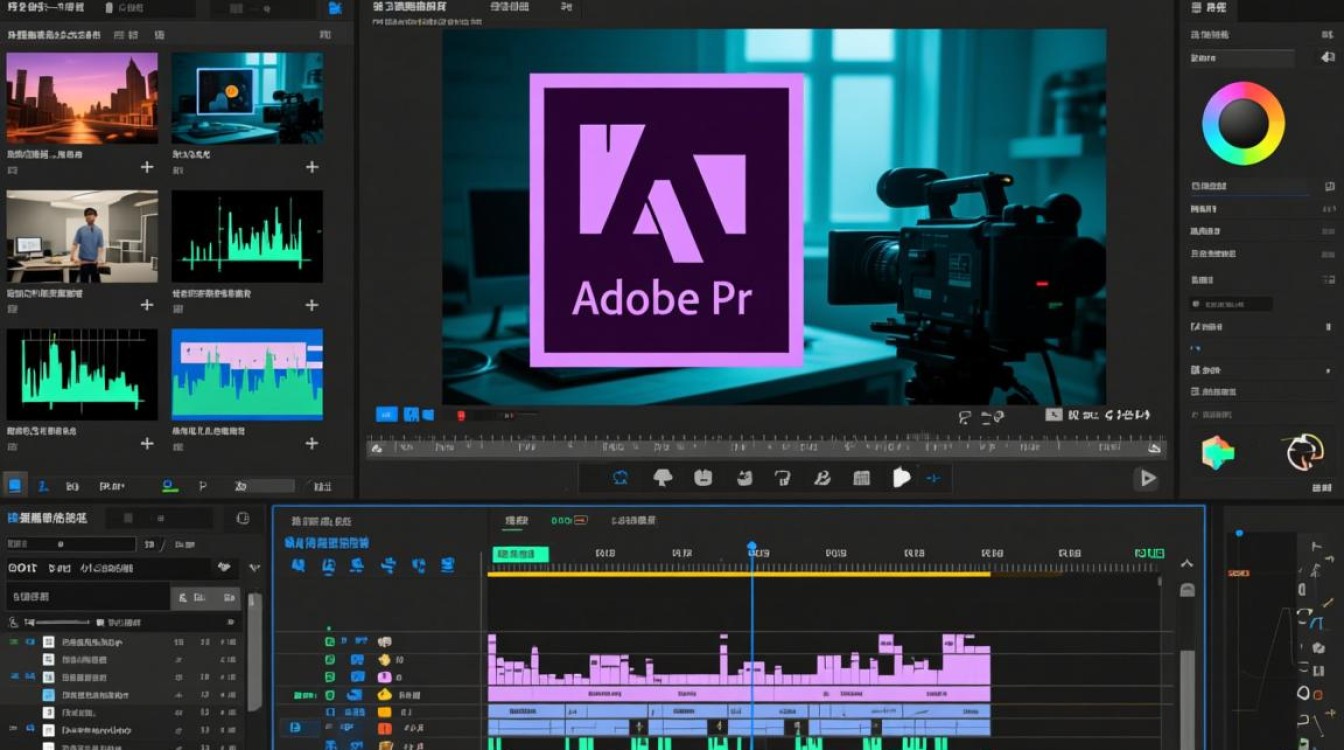Open the white circular ring icon in right panel

[x=1305, y=452]
